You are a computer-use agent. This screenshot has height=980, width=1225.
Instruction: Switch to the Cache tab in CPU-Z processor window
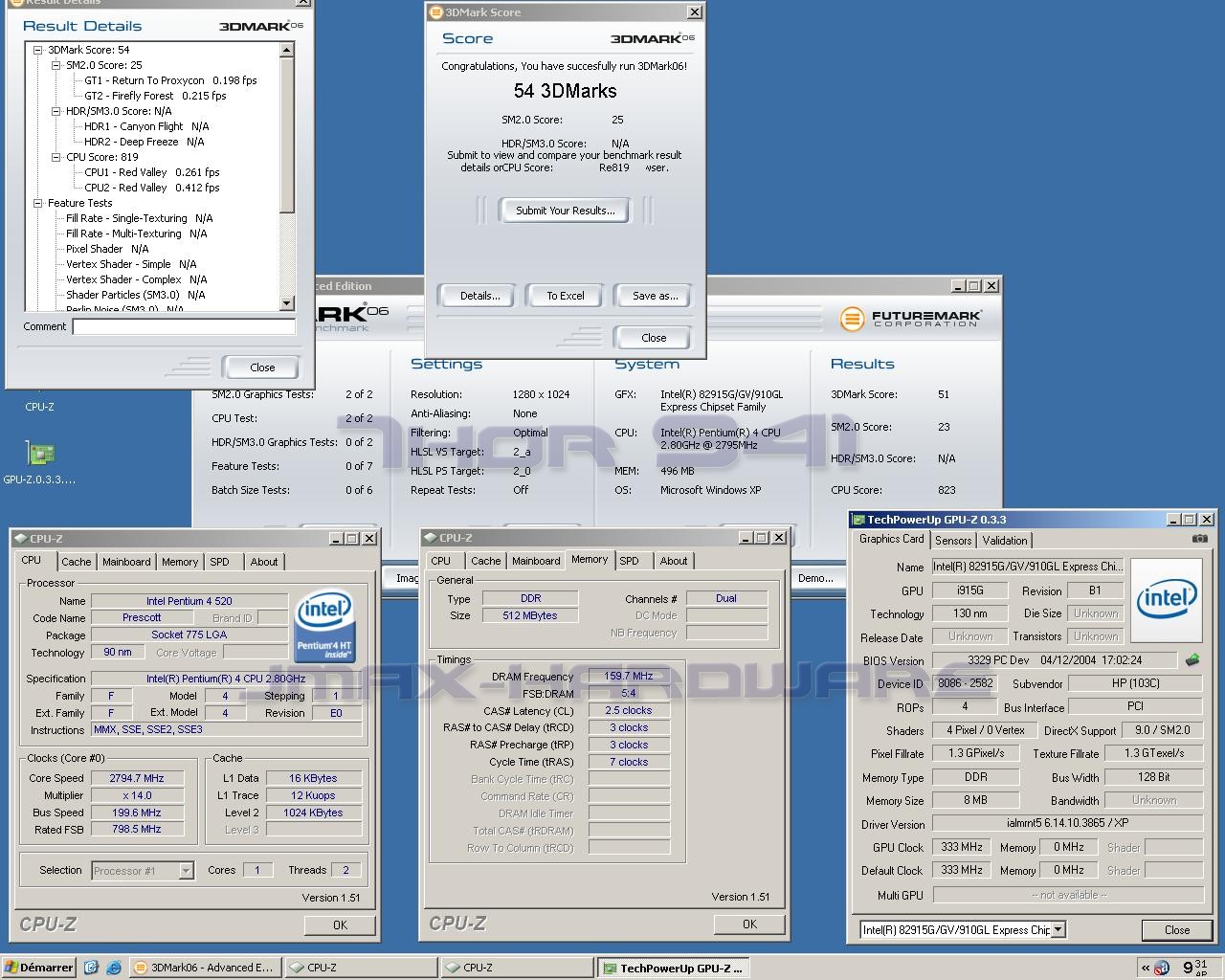[77, 562]
